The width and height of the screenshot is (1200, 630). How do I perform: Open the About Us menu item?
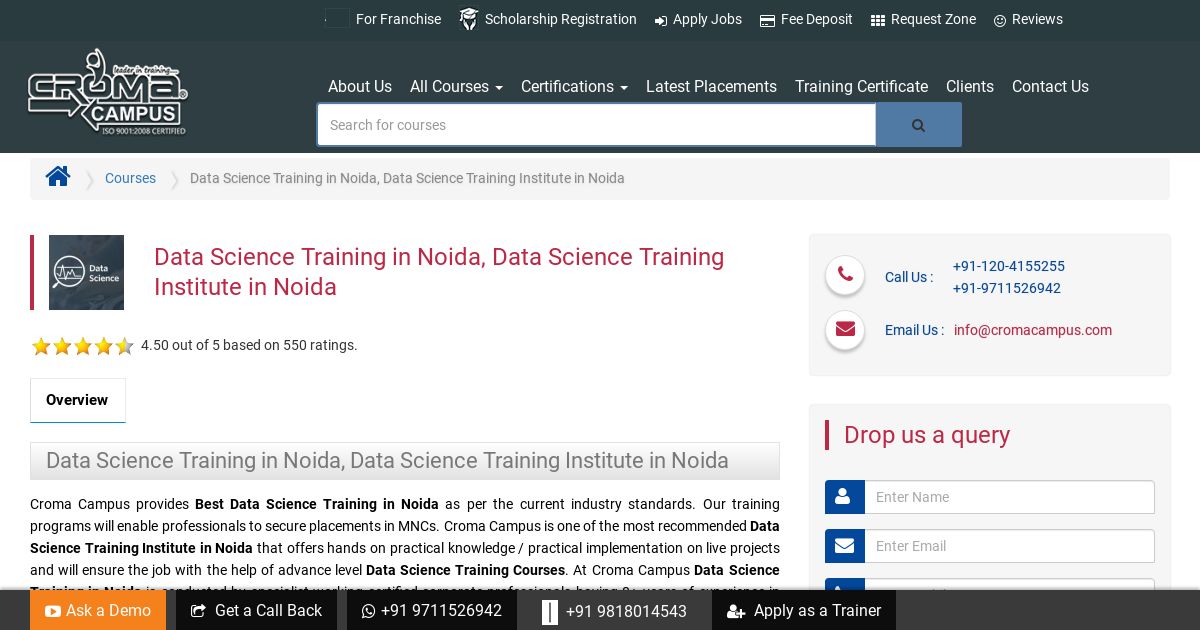[x=360, y=86]
